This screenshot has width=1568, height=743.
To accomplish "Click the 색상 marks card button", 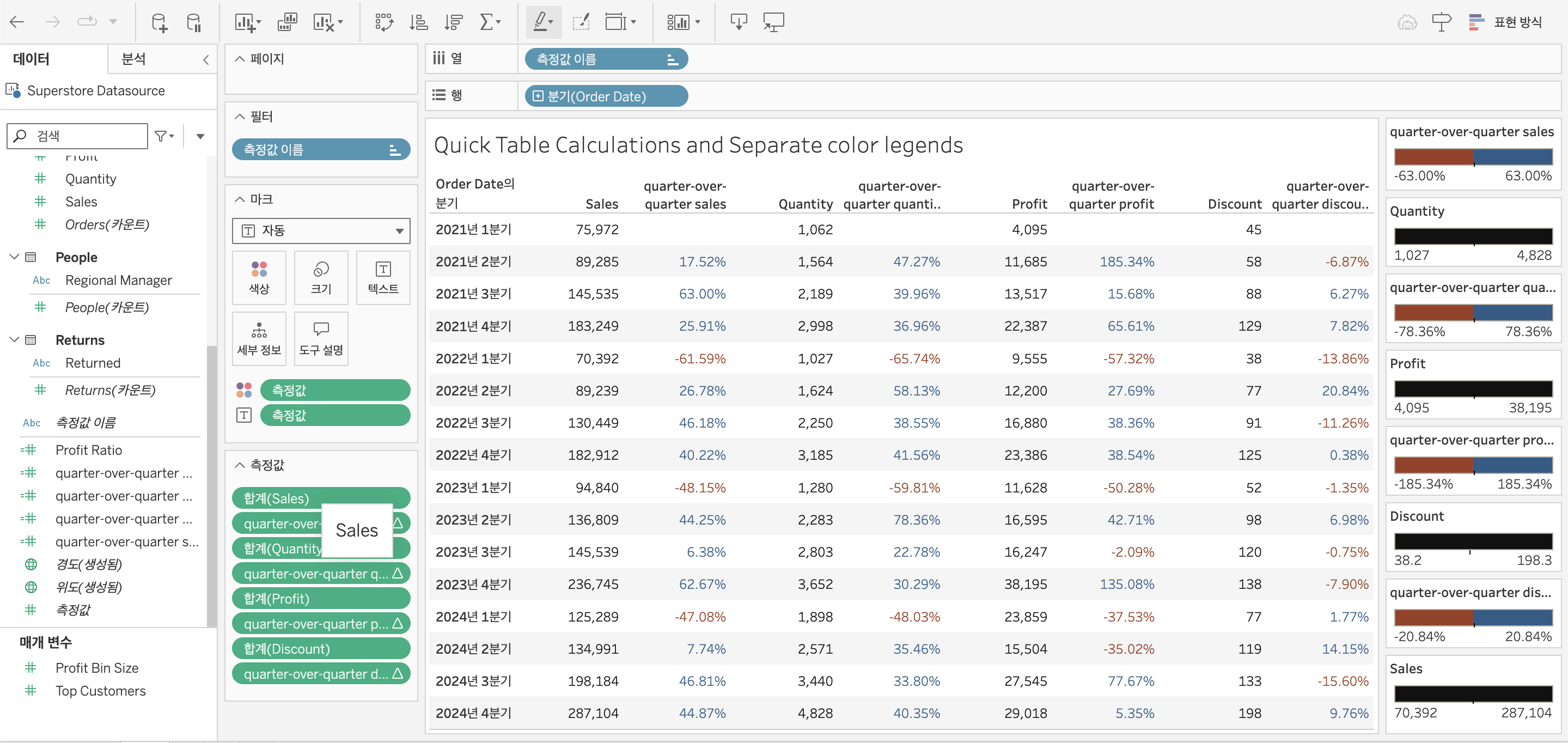I will pyautogui.click(x=259, y=278).
